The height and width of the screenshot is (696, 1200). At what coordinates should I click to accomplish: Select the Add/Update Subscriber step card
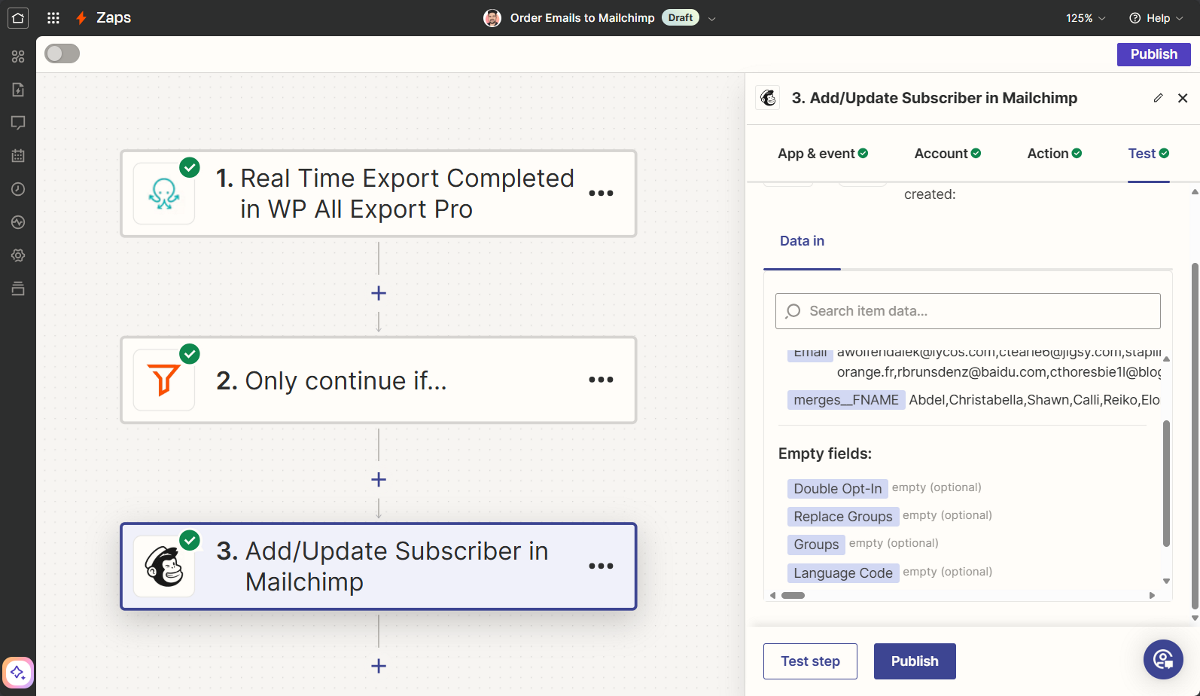(x=378, y=567)
